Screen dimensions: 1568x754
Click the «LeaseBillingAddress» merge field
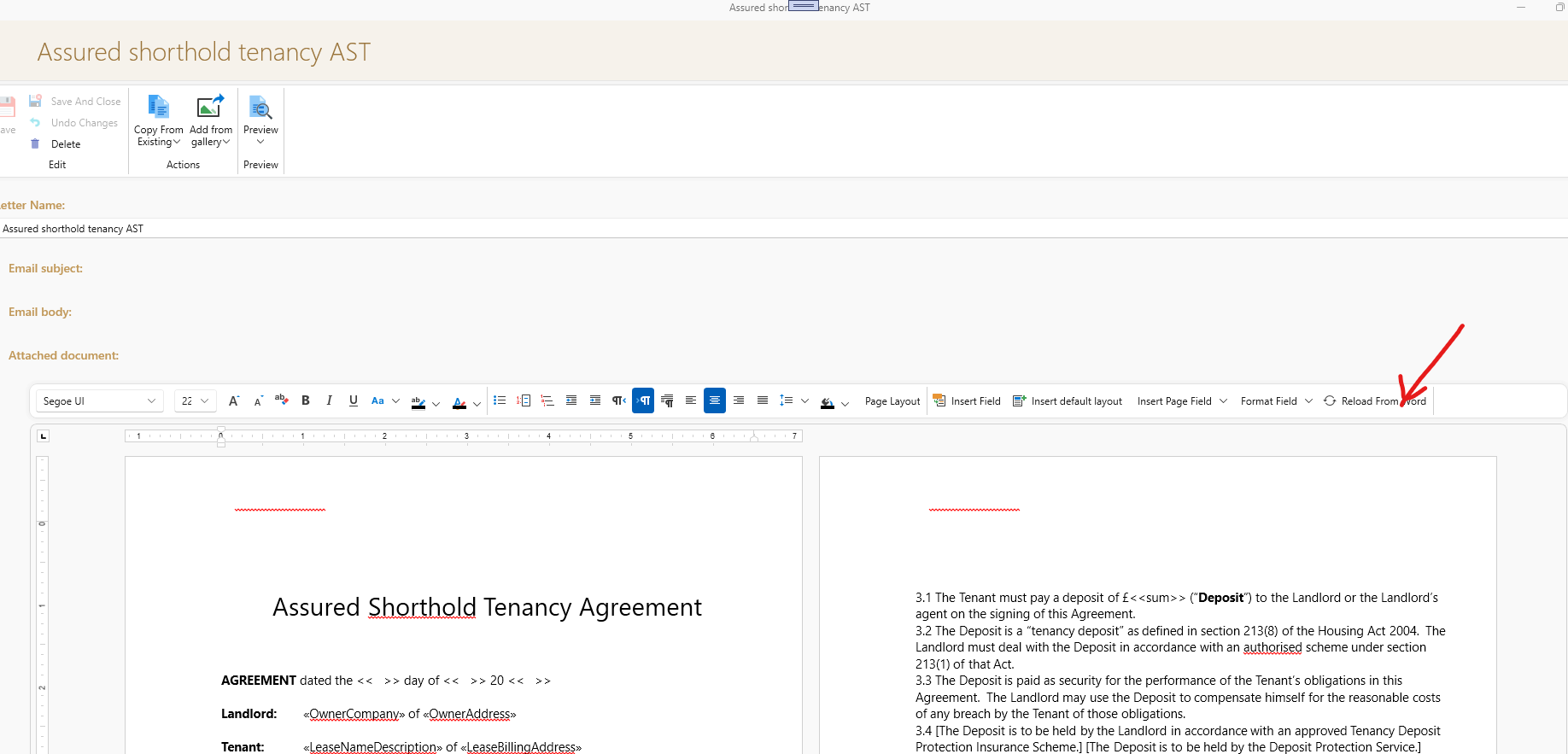(521, 747)
